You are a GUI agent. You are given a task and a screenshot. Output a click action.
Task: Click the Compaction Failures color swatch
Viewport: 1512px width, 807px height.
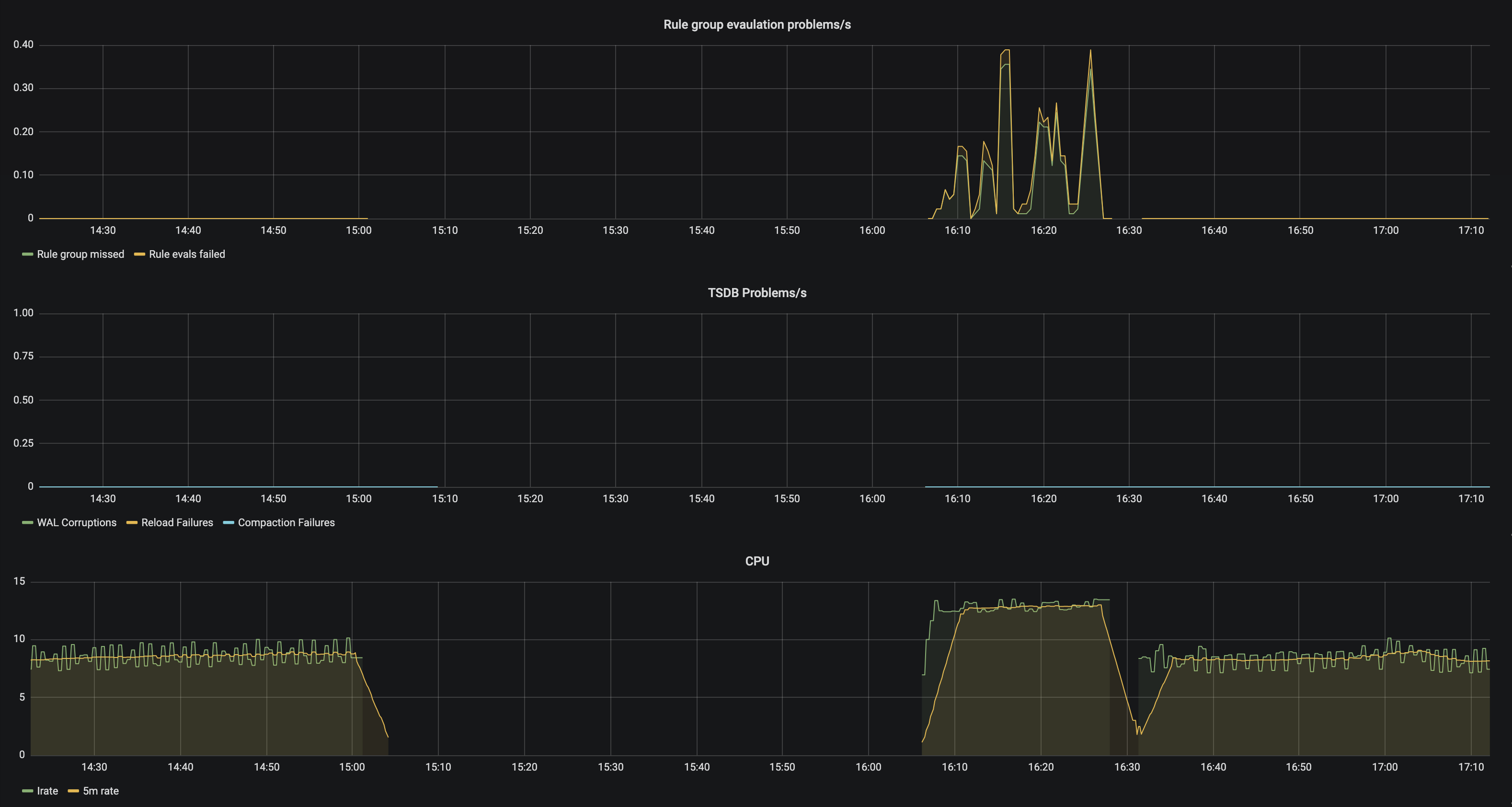coord(229,522)
